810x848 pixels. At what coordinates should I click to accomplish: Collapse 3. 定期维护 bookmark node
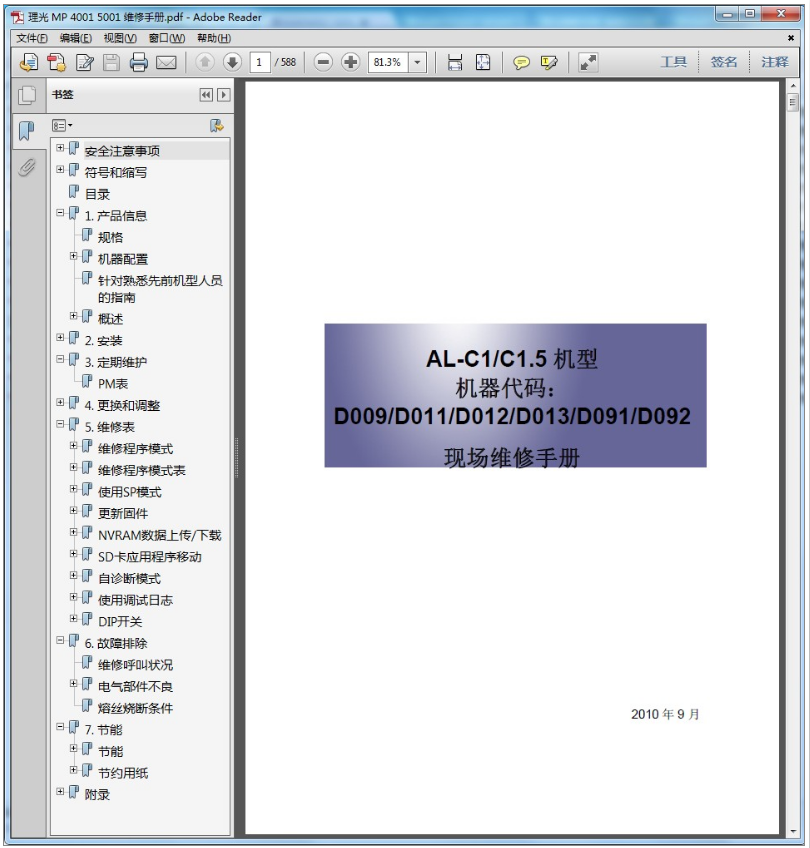click(x=60, y=359)
